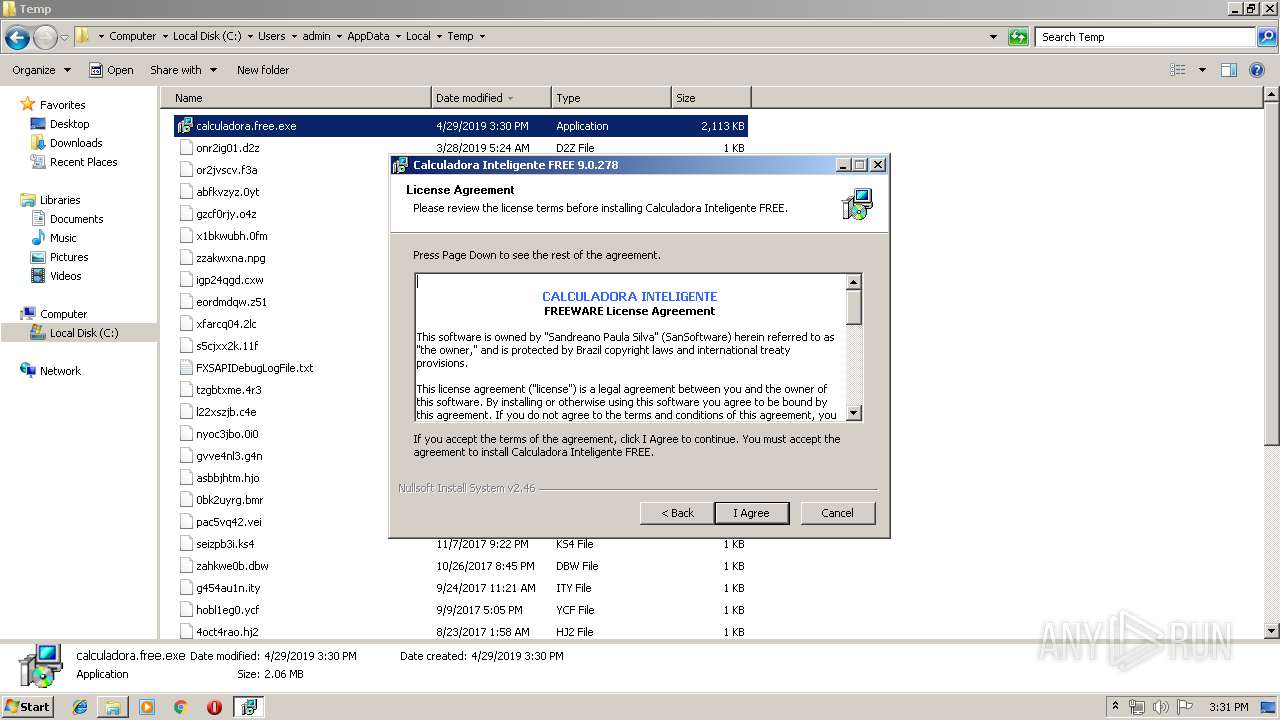Open the Documents library
The height and width of the screenshot is (720, 1280).
[76, 219]
